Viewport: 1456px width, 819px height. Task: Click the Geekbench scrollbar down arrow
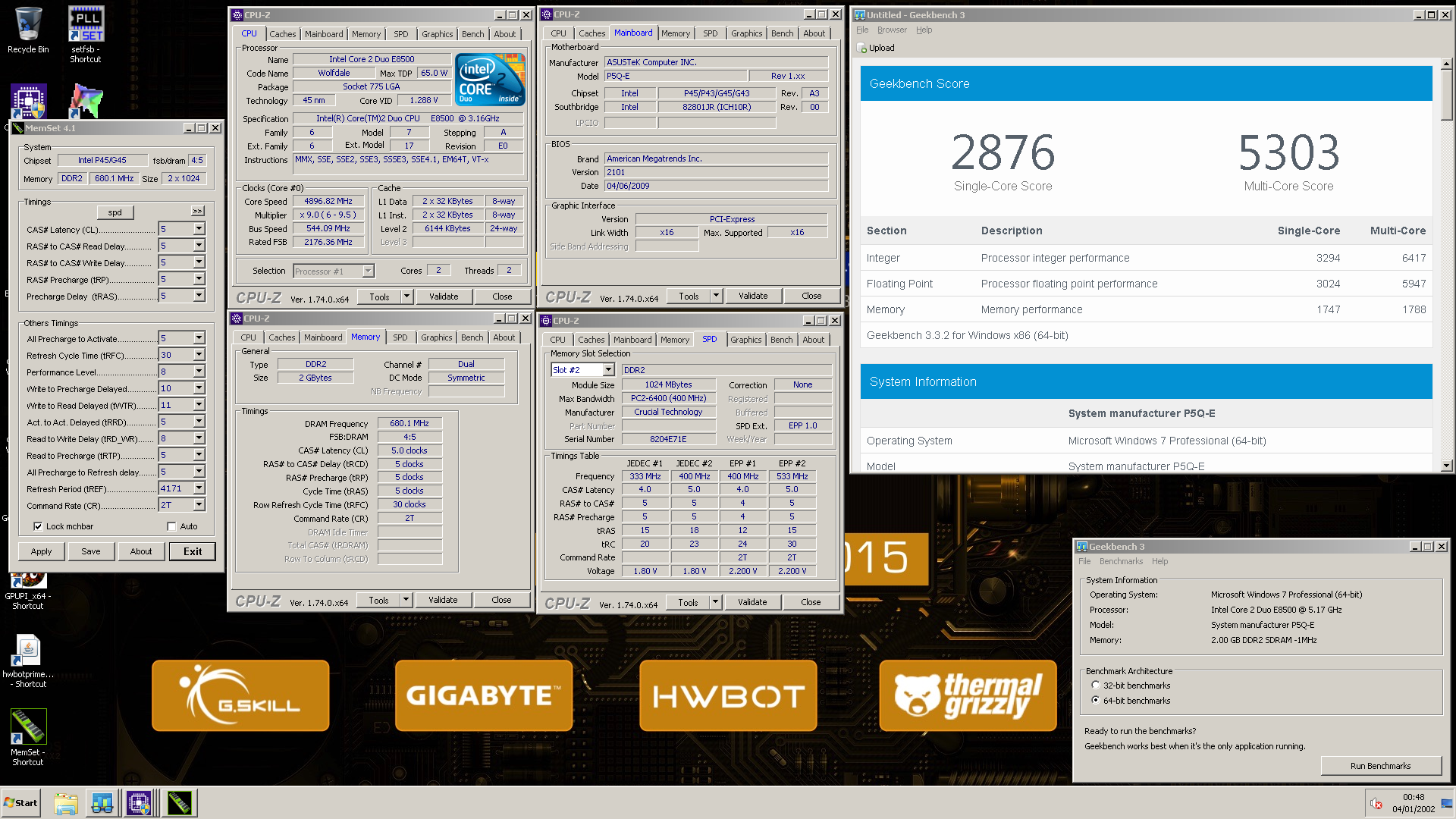pyautogui.click(x=1447, y=466)
